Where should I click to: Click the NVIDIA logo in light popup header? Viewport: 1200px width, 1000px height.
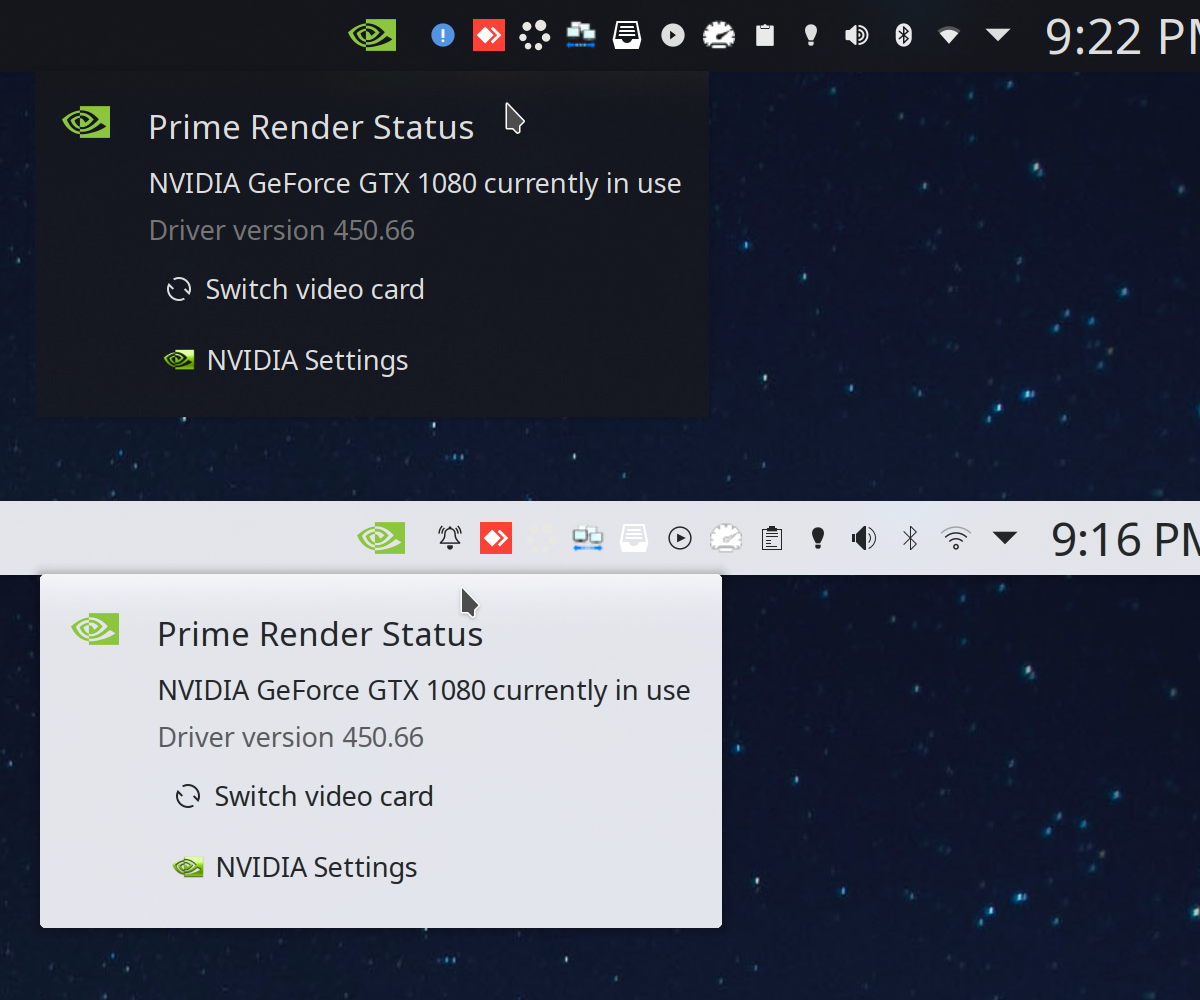click(95, 630)
